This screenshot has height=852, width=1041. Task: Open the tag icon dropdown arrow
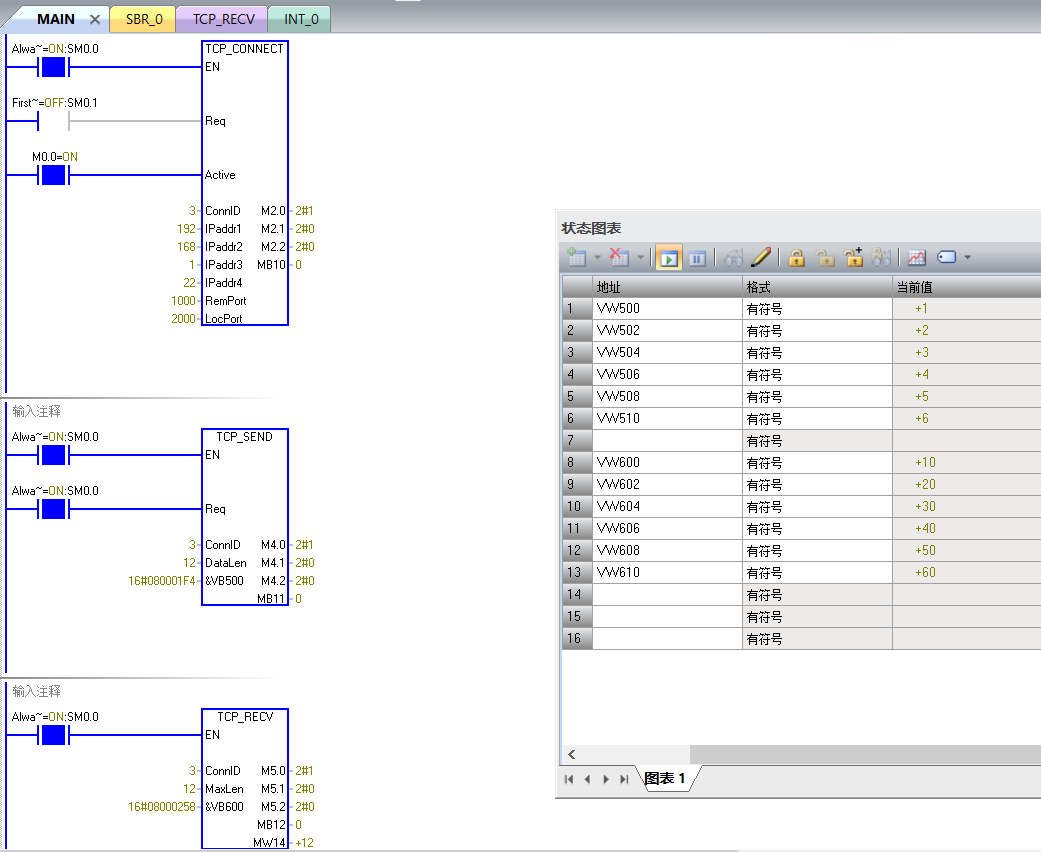click(967, 258)
